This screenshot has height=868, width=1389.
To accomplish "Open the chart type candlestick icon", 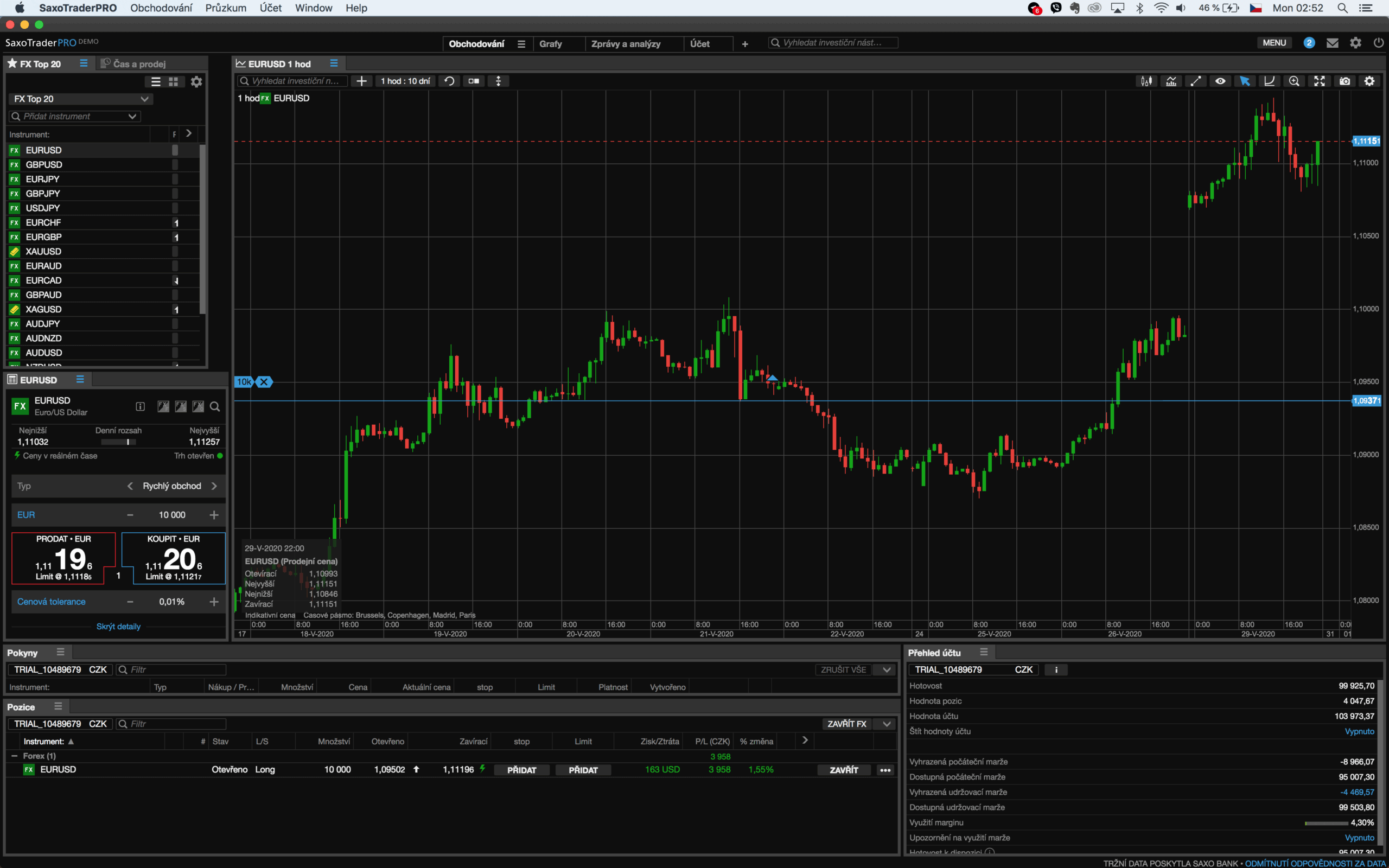I will click(x=1146, y=81).
